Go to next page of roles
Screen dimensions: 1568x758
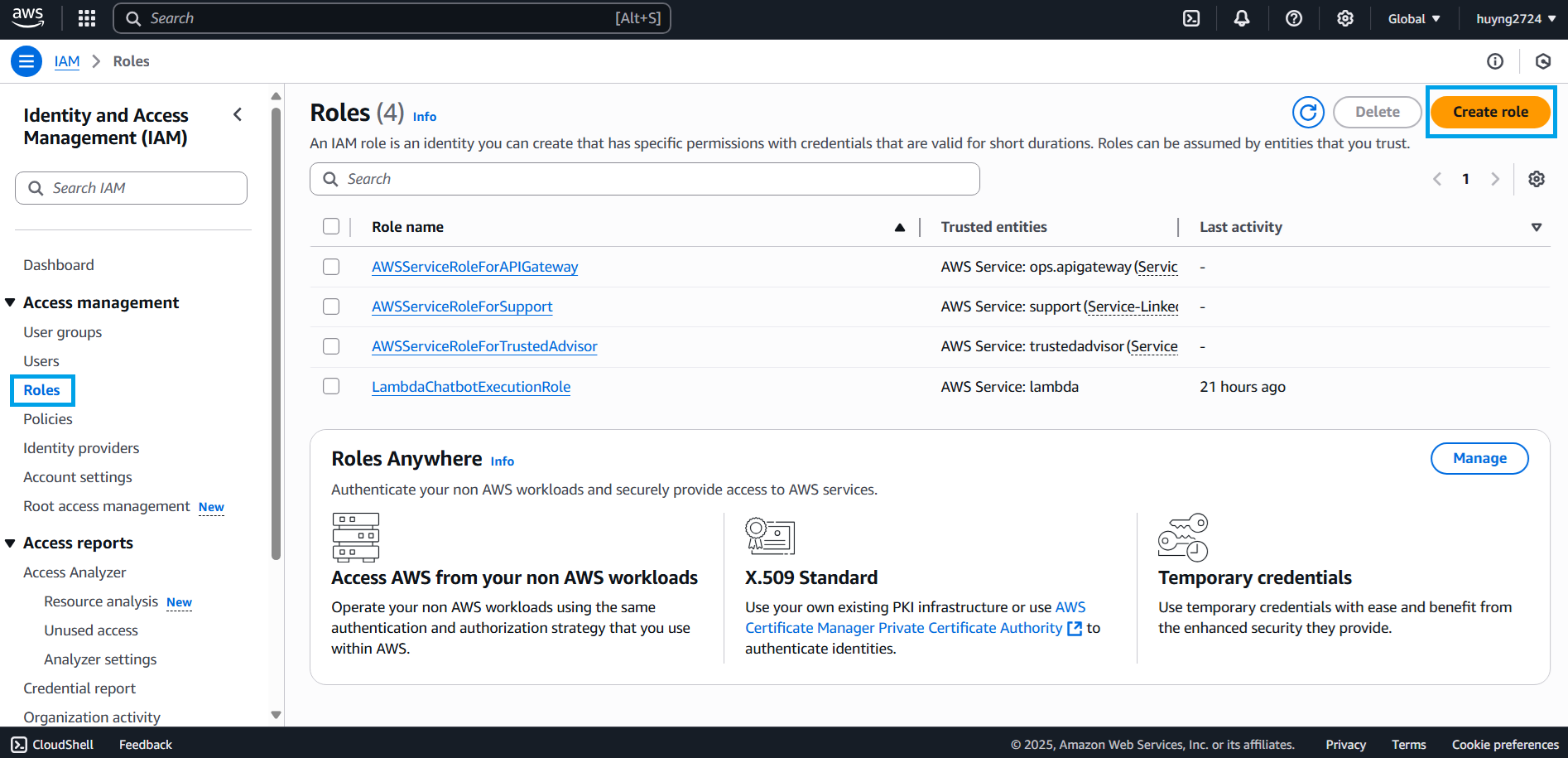tap(1495, 179)
